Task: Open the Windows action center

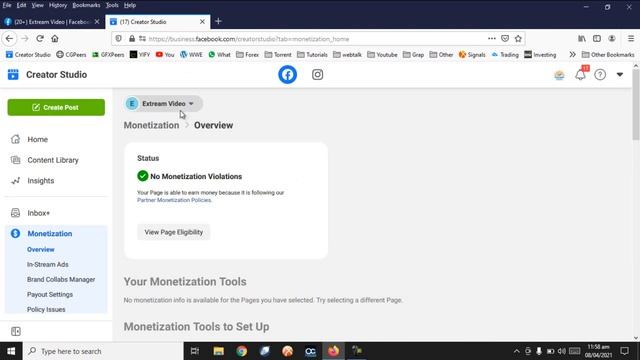Action: click(624, 351)
